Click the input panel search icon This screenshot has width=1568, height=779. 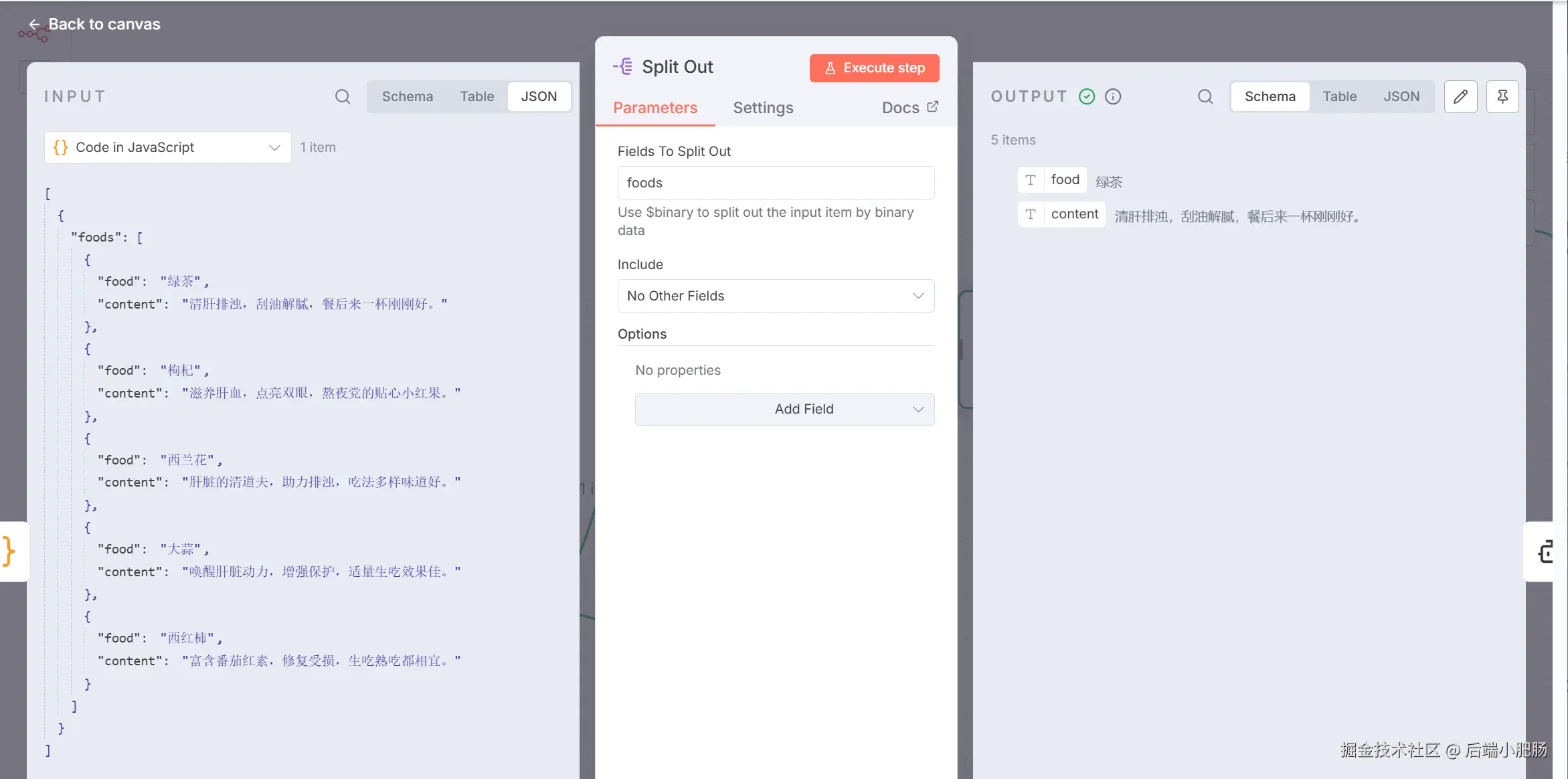(x=343, y=96)
